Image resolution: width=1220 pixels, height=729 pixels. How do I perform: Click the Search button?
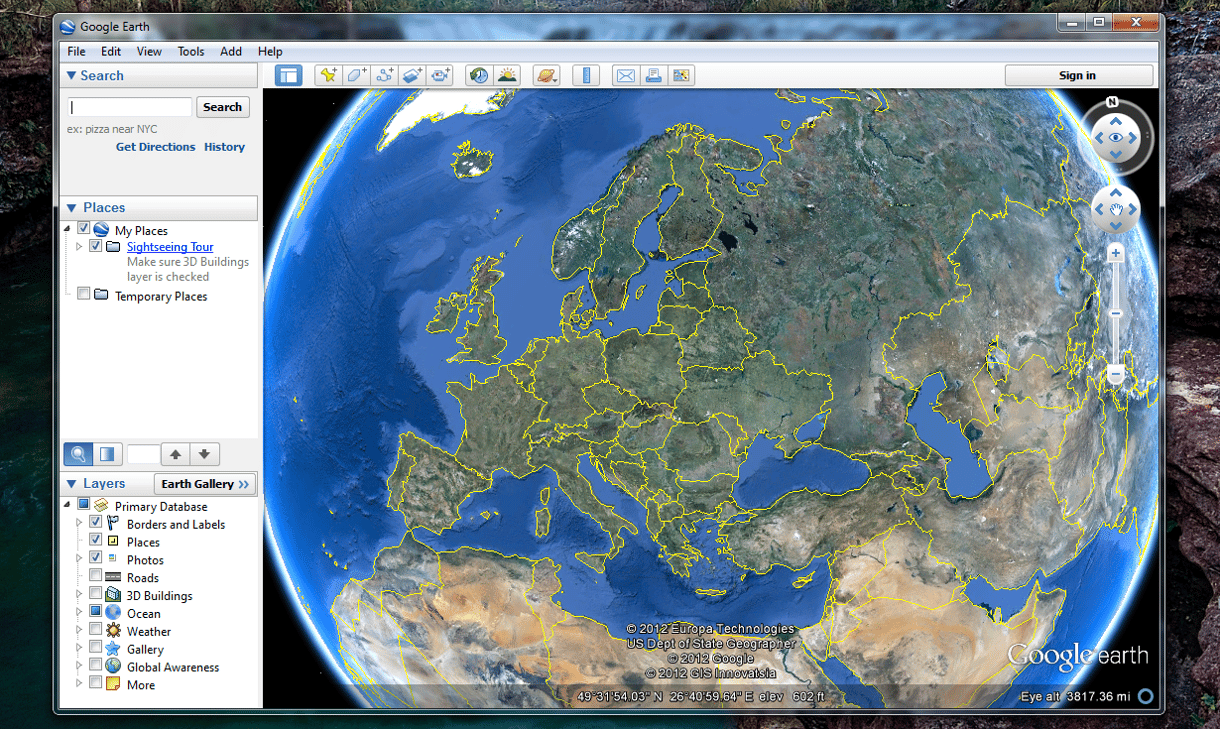pos(222,107)
